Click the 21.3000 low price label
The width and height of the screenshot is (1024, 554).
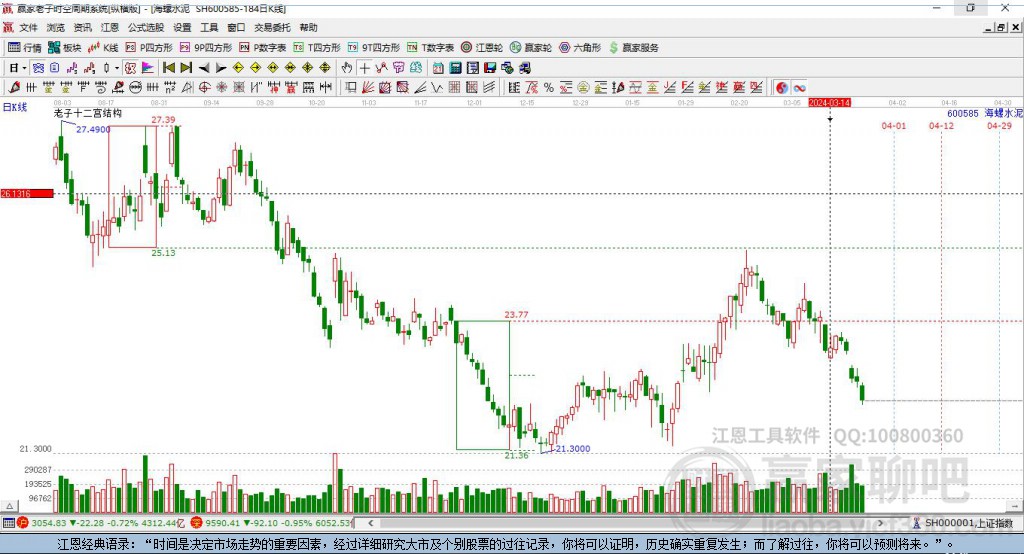(573, 448)
